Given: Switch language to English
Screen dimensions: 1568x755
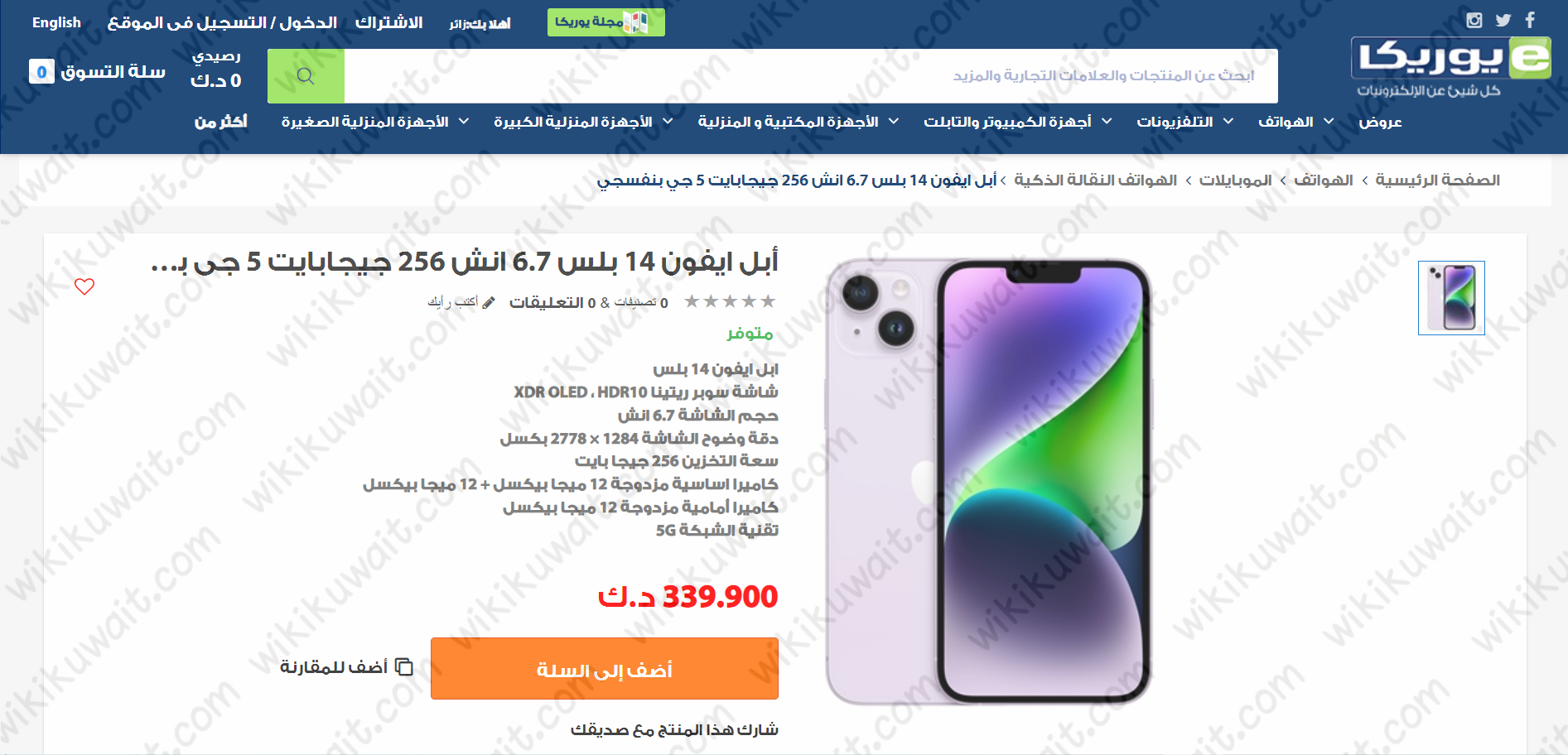Looking at the screenshot, I should [56, 22].
